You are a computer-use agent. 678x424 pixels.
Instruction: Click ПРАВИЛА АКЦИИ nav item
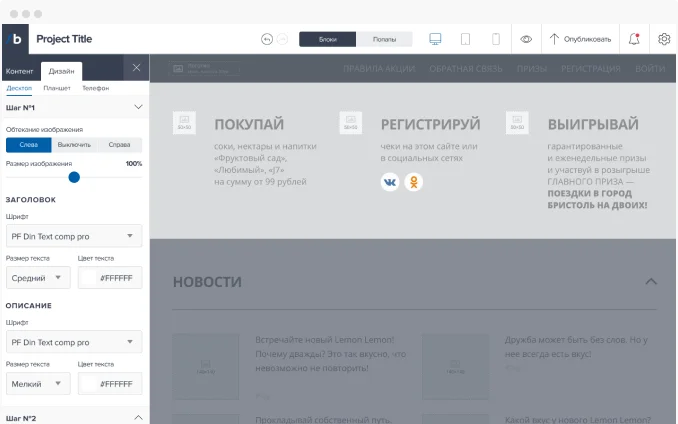pyautogui.click(x=379, y=69)
